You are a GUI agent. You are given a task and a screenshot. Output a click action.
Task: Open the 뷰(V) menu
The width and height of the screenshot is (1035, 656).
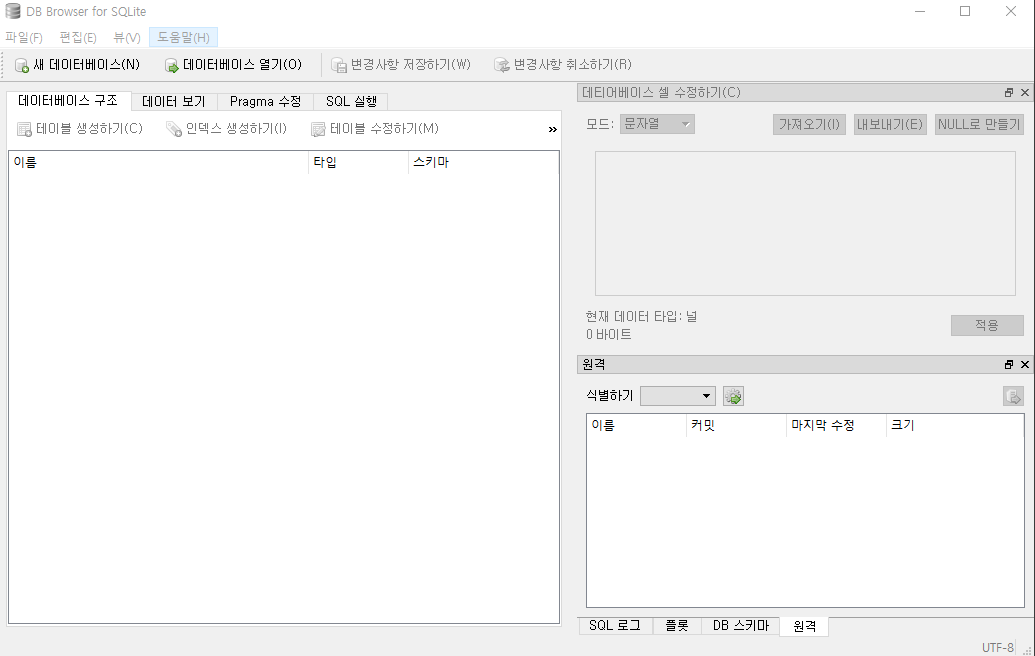click(127, 38)
